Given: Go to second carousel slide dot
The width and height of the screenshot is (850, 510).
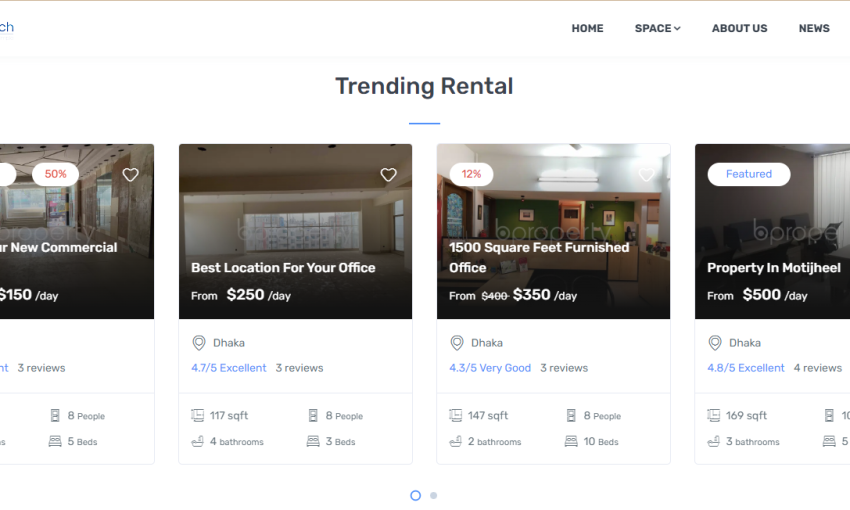Looking at the screenshot, I should click(x=433, y=495).
